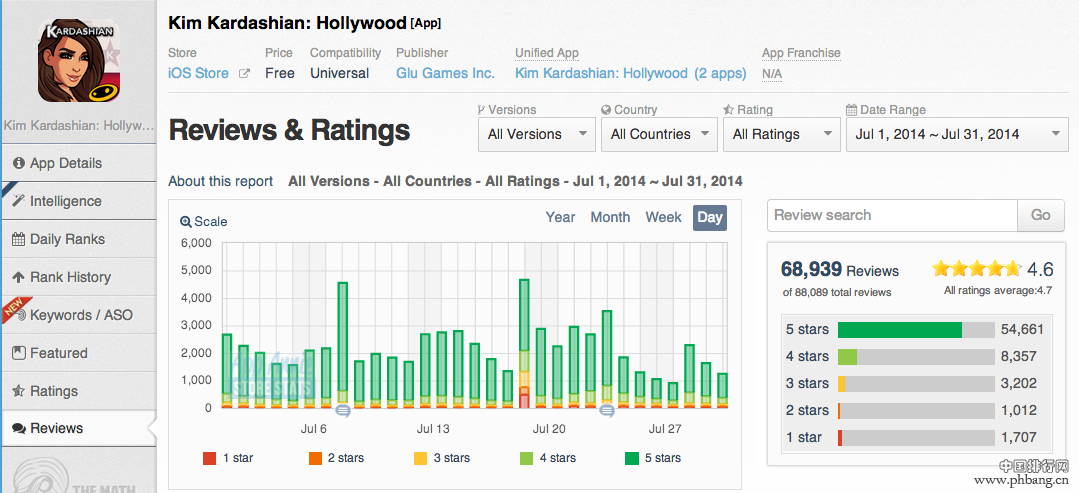Go to Daily Ranks page
This screenshot has width=1079, height=493.
(x=67, y=239)
